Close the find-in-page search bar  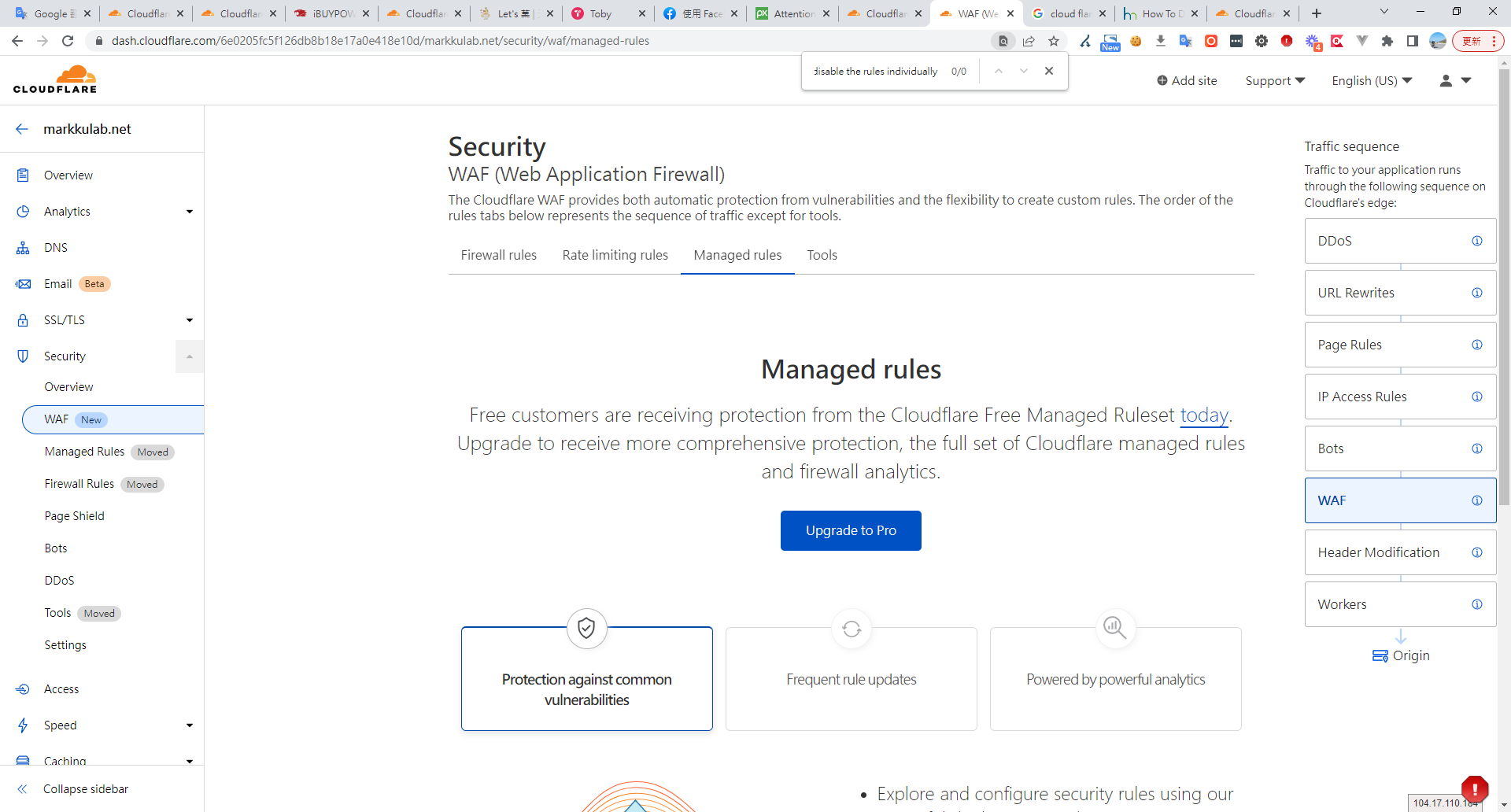click(x=1048, y=71)
